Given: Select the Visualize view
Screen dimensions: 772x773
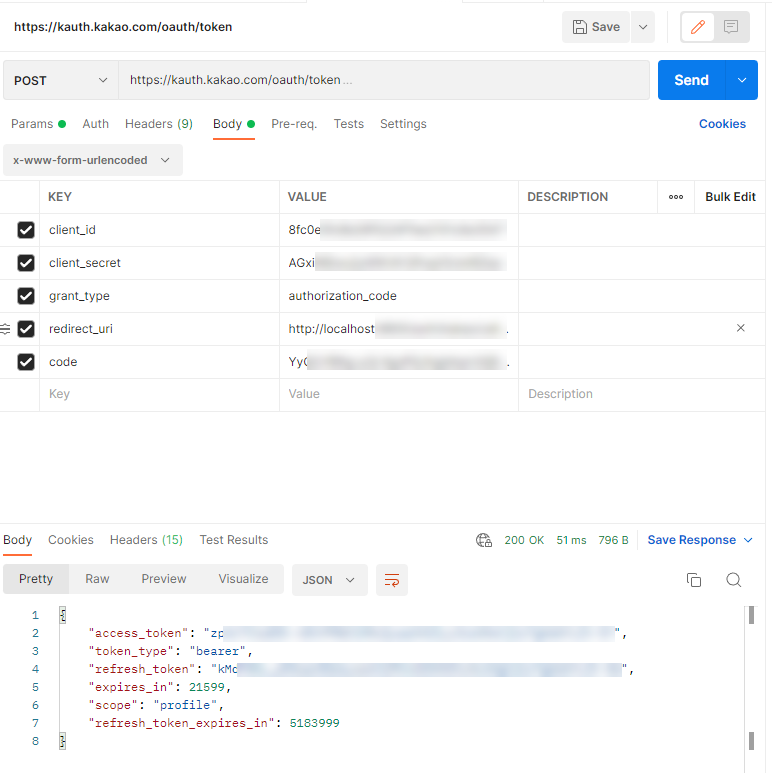Looking at the screenshot, I should [x=244, y=579].
